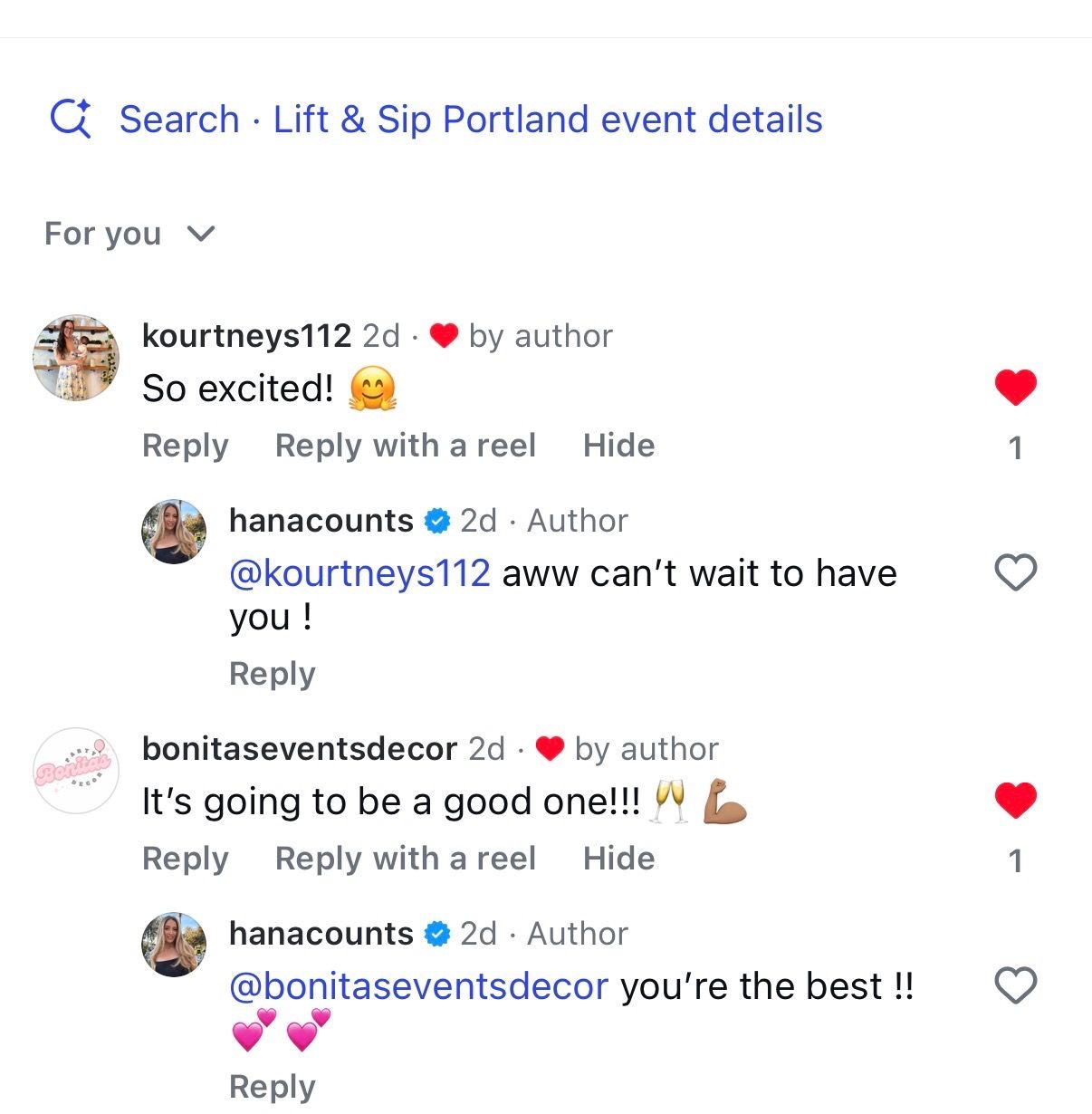
Task: Open kourtneys112 profile picture
Action: click(76, 359)
